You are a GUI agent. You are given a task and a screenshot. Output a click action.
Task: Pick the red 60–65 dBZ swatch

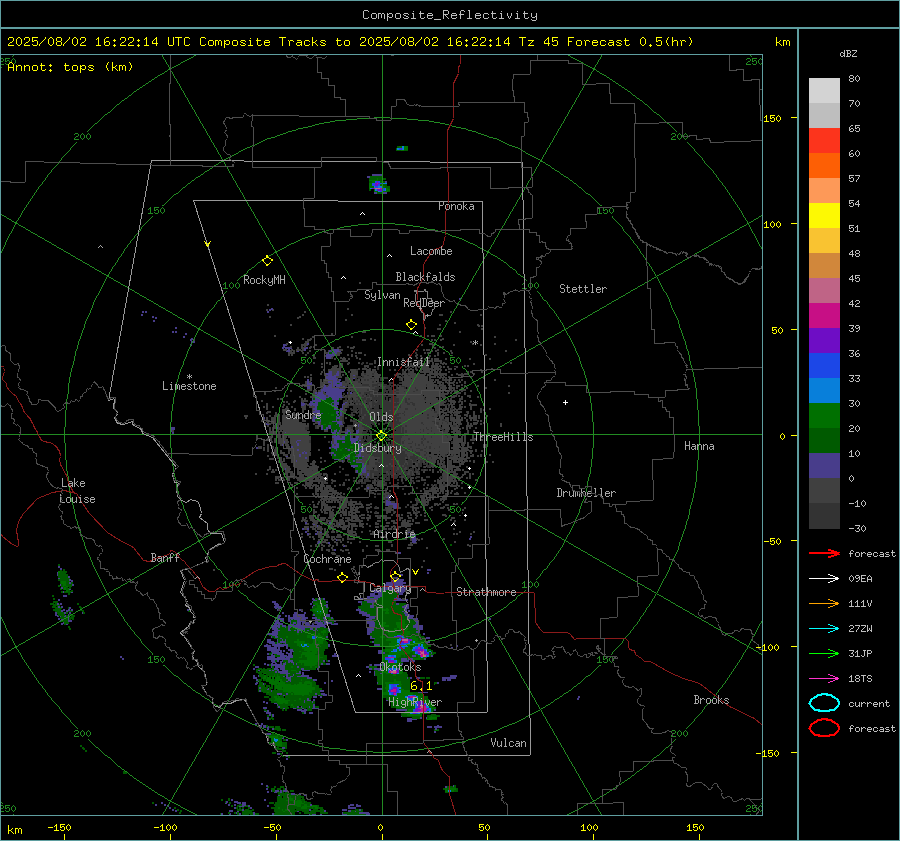click(x=824, y=141)
